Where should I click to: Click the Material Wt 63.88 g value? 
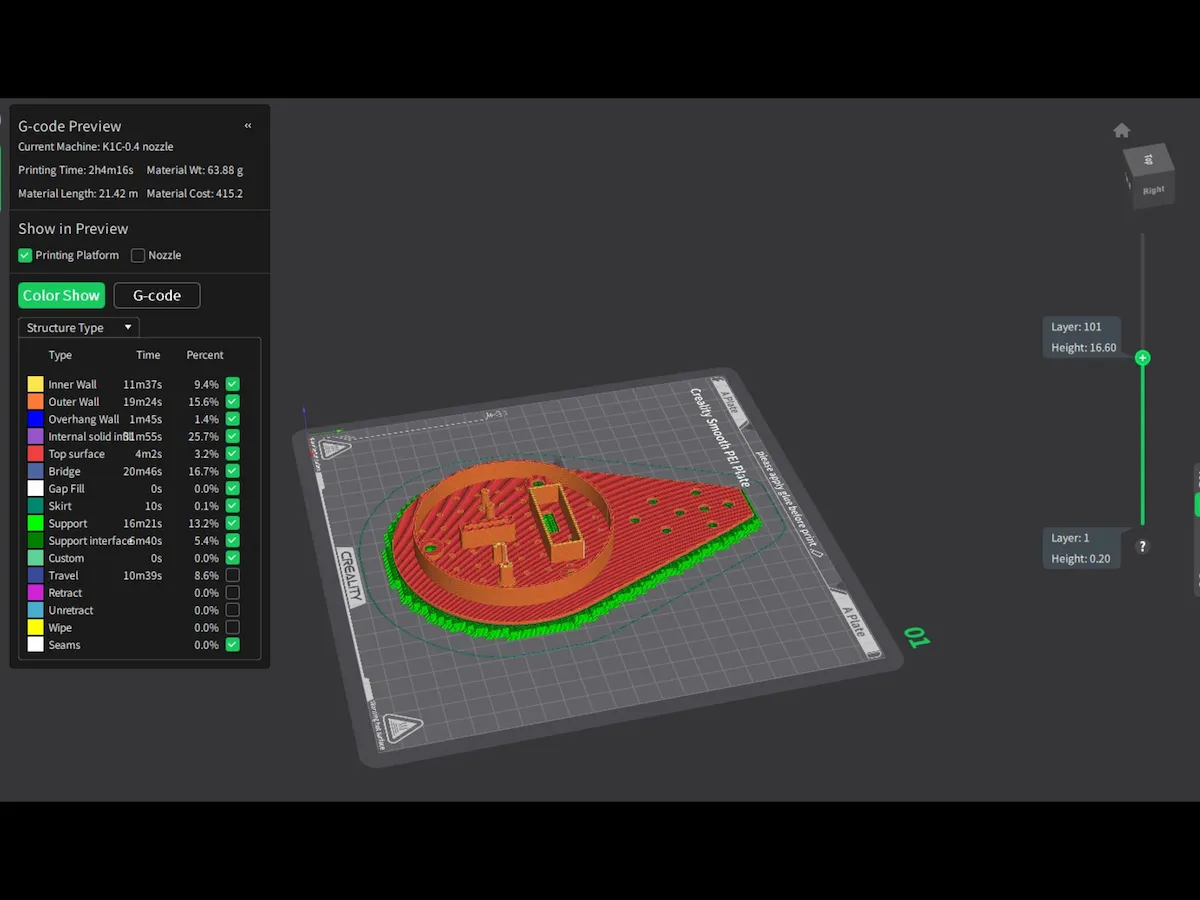click(x=225, y=170)
